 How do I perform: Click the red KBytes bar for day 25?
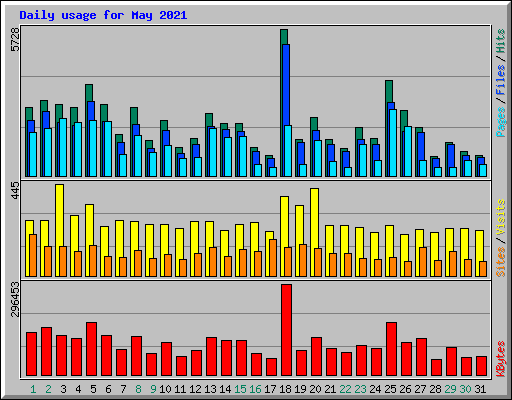click(391, 349)
